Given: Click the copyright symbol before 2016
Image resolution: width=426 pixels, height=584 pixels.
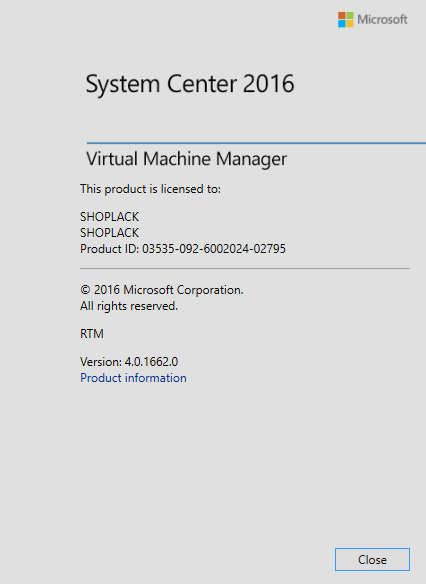Looking at the screenshot, I should click(85, 290).
